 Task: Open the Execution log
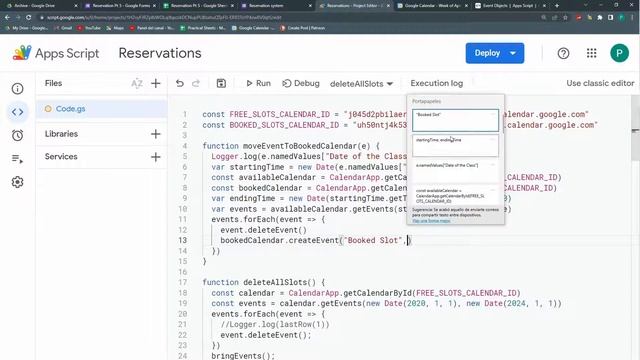pos(436,83)
